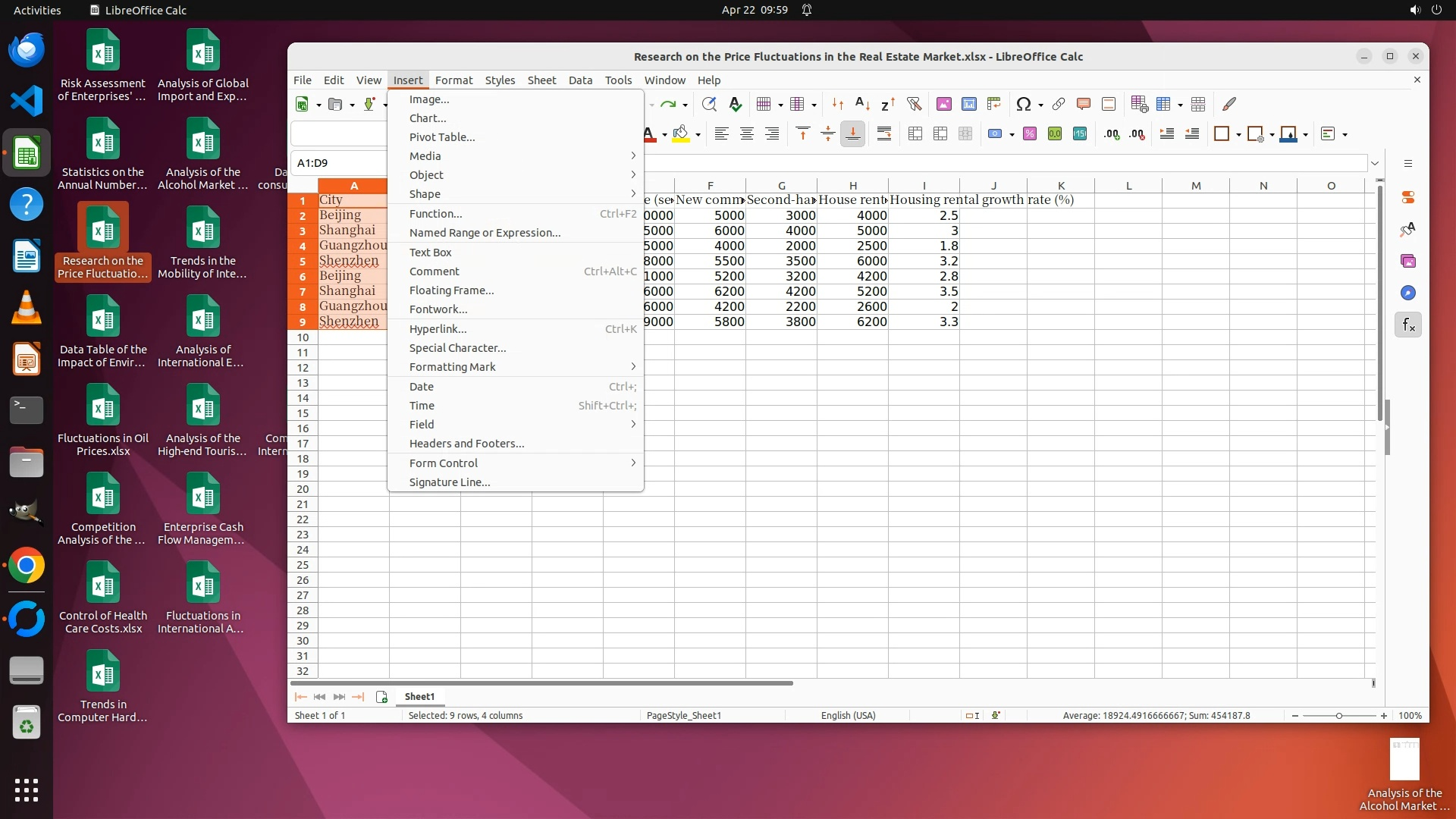Open the Borders dropdown arrow
1456x819 pixels.
1238,135
